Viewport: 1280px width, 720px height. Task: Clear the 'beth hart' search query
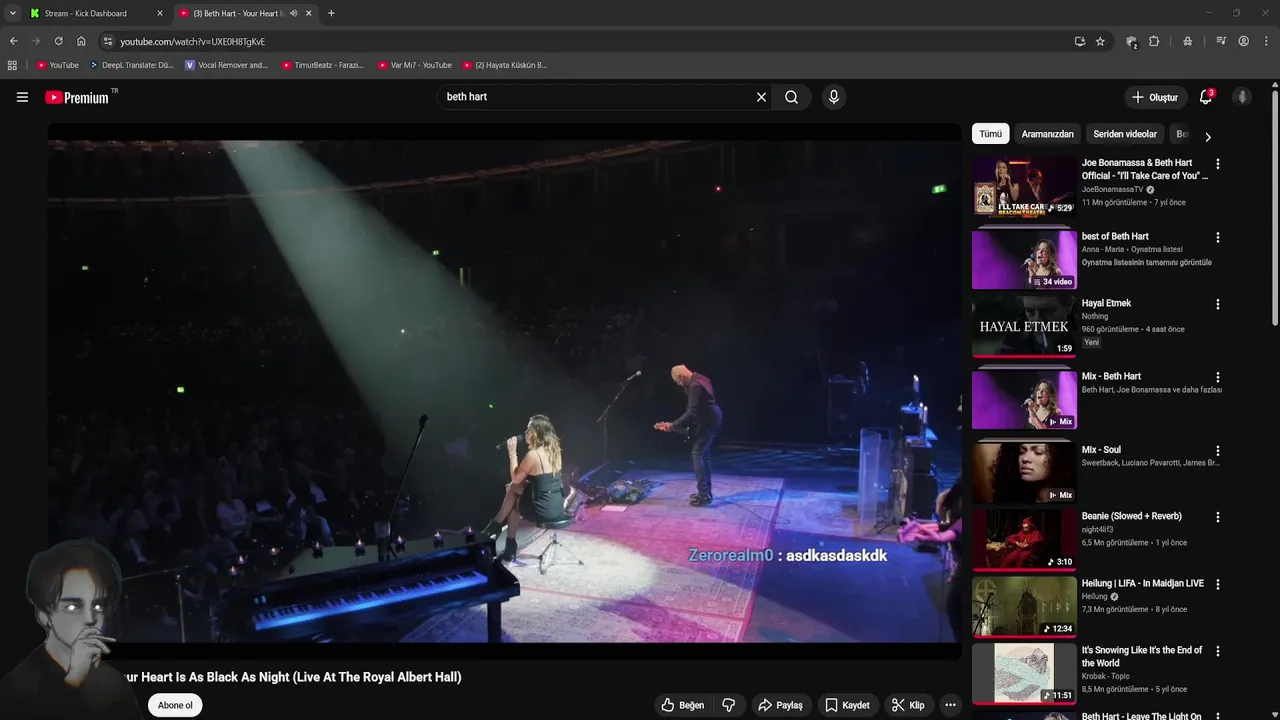point(761,97)
